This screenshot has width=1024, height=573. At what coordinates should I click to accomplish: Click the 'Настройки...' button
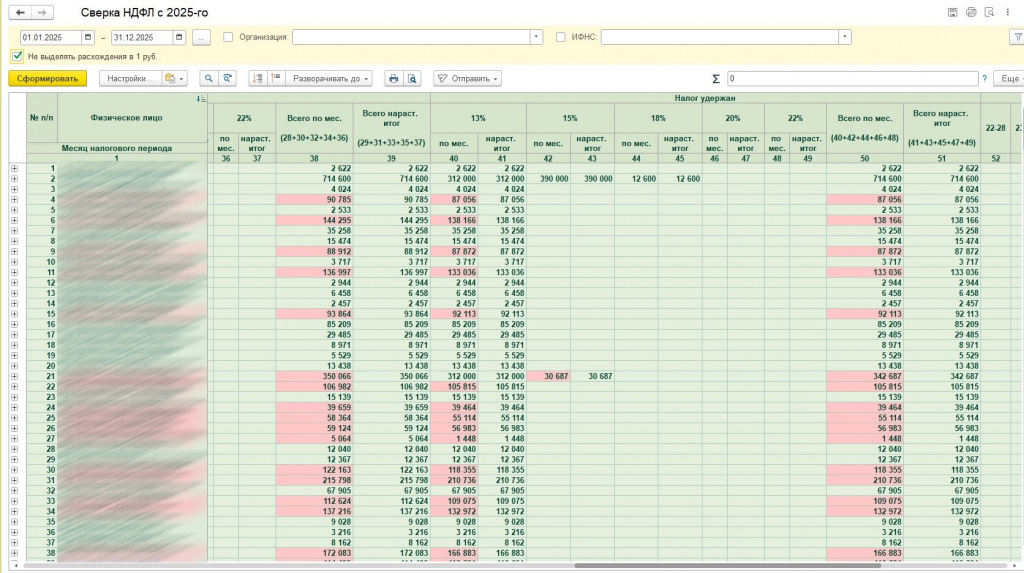click(129, 78)
